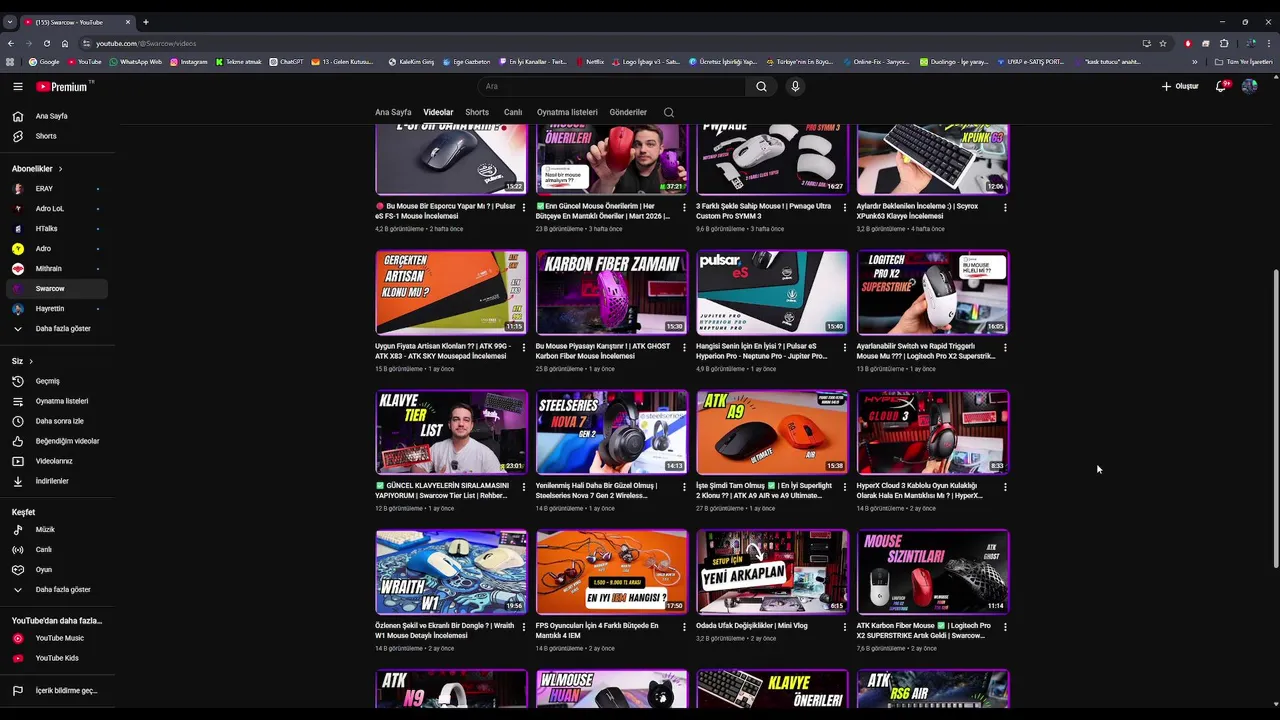Expand the Abonelikler section
This screenshot has width=1280, height=720.
37,169
